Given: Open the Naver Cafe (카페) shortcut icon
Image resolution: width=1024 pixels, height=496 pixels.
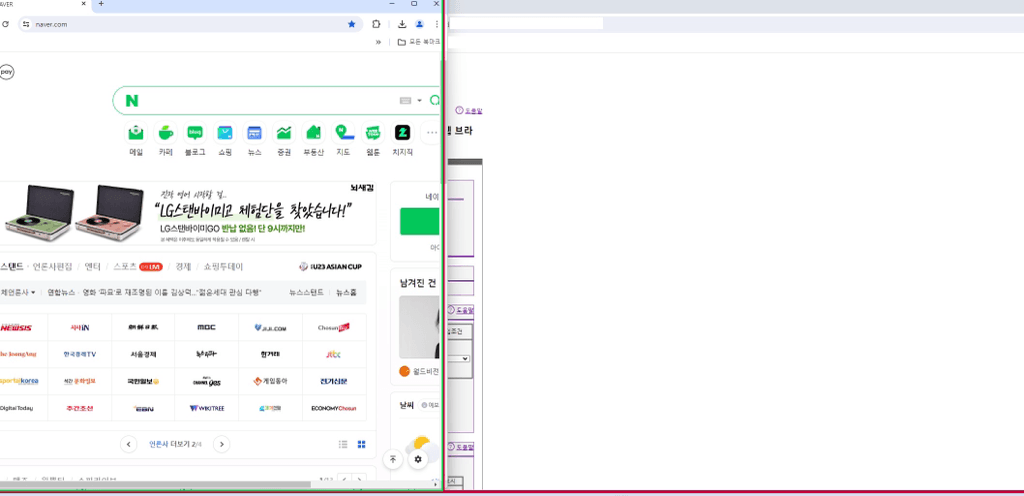Looking at the screenshot, I should click(165, 133).
